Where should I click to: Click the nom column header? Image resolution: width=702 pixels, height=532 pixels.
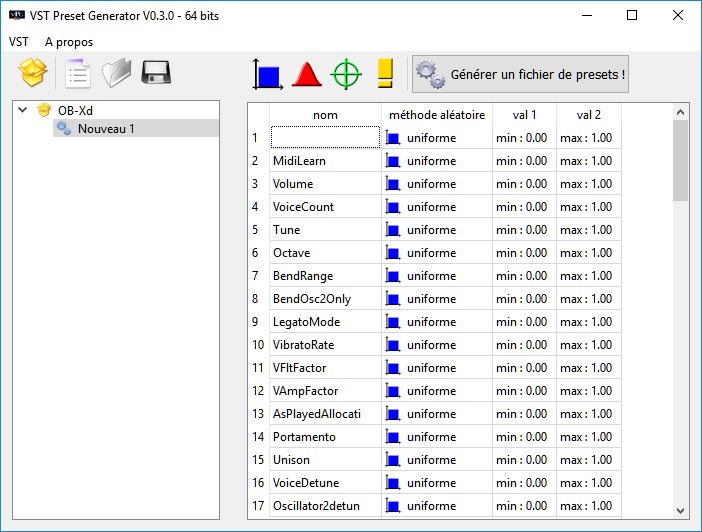click(325, 115)
